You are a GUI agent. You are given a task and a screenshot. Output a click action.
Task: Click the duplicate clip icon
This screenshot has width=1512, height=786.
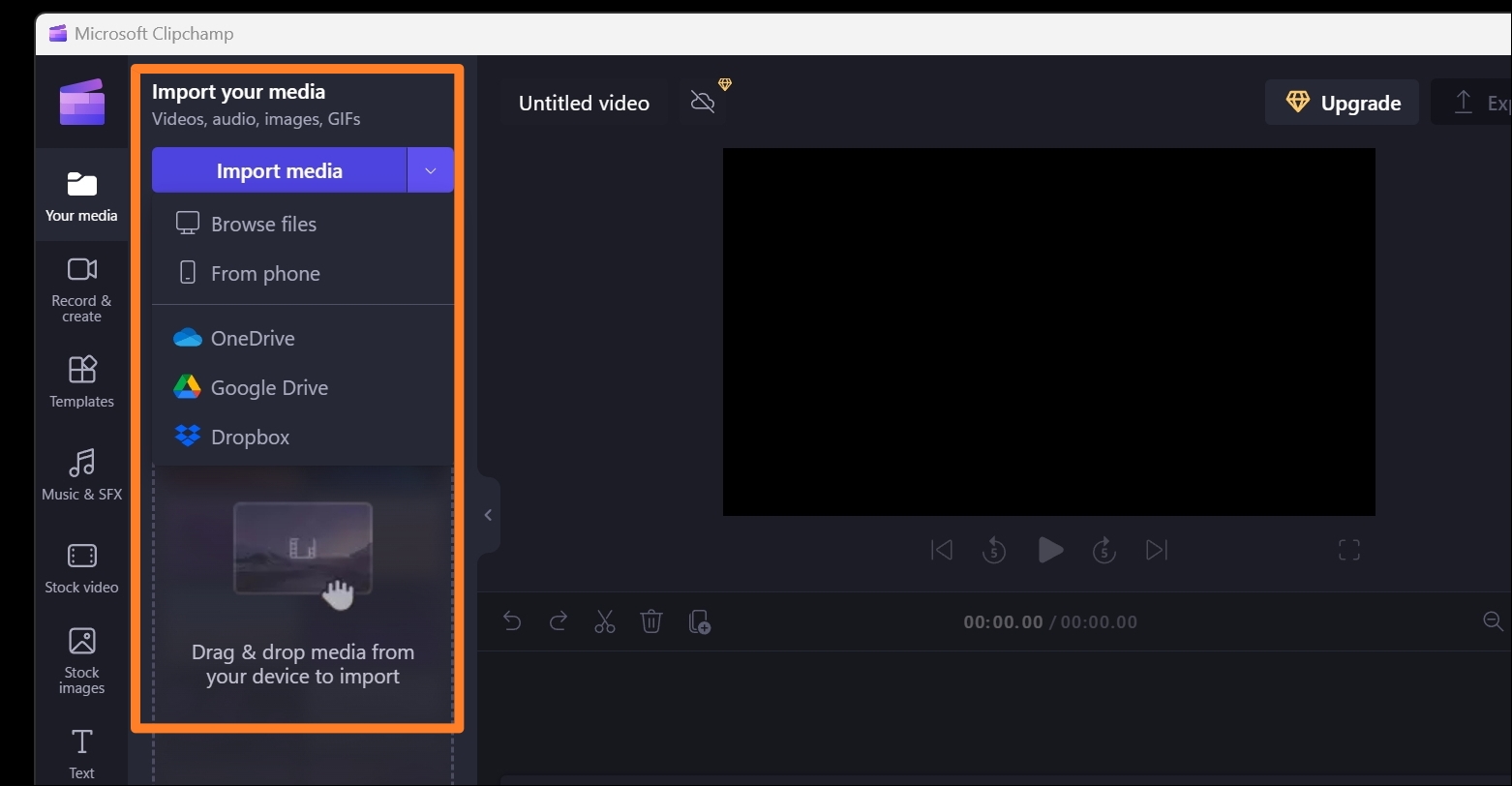pos(699,621)
